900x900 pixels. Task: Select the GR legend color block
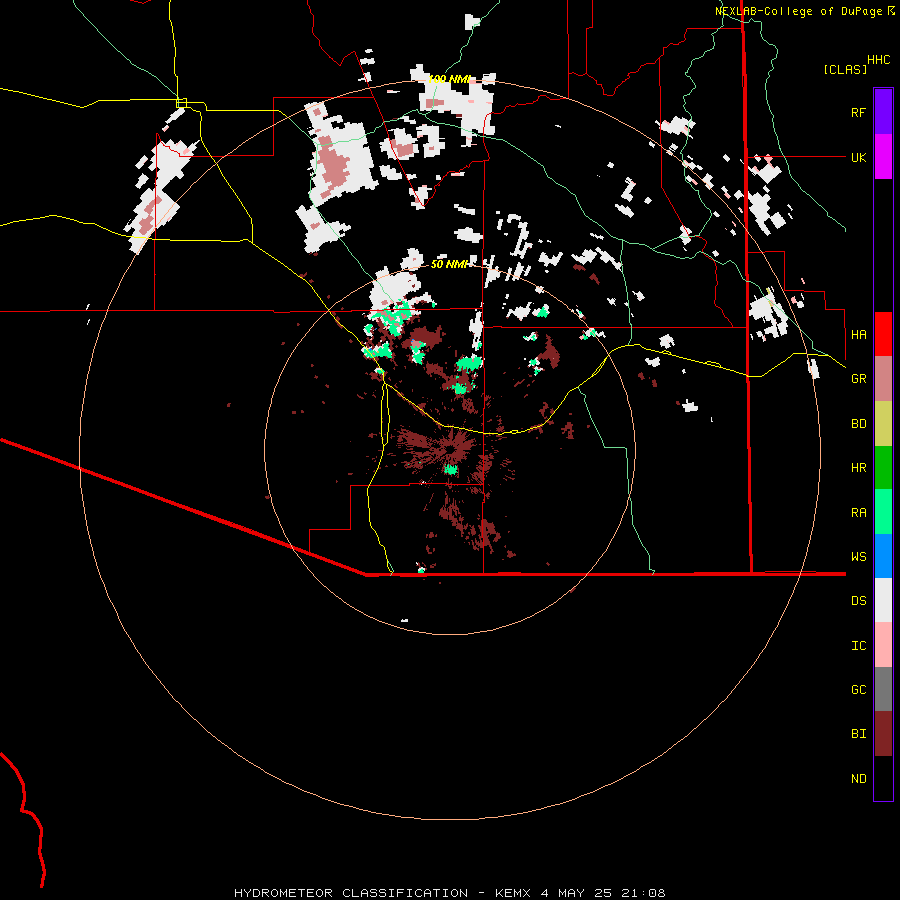(x=883, y=379)
